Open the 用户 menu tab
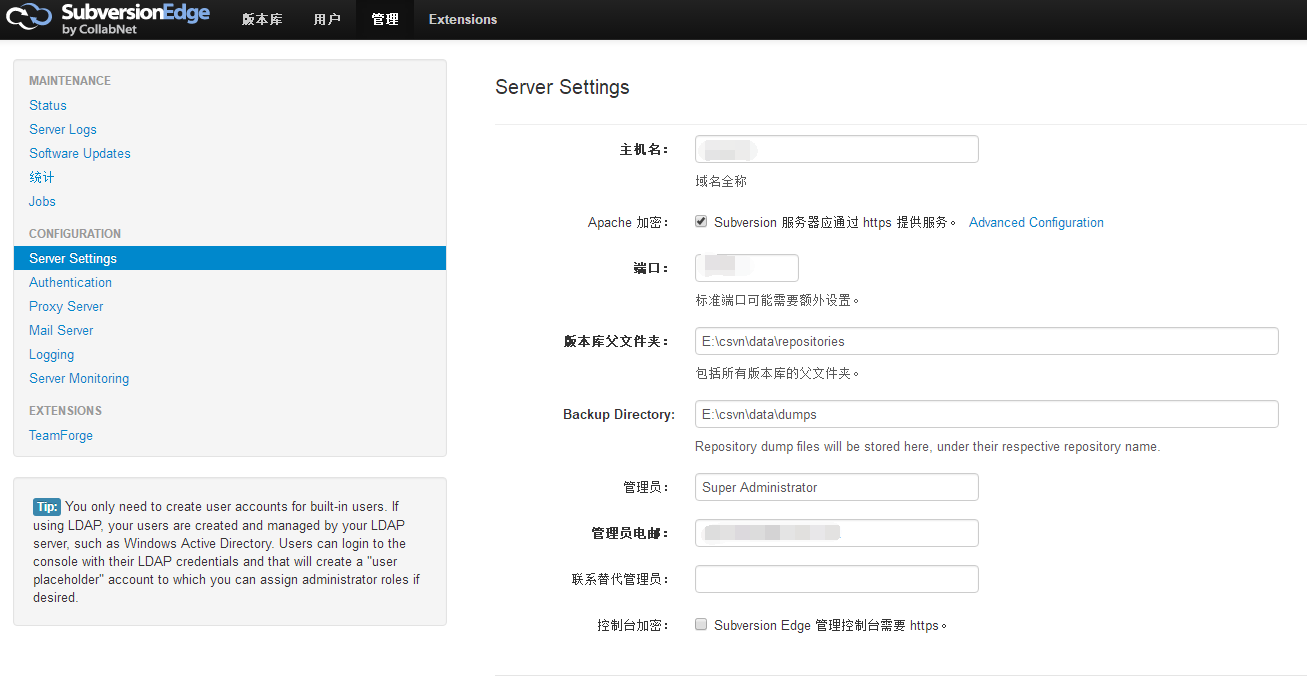 [x=327, y=19]
